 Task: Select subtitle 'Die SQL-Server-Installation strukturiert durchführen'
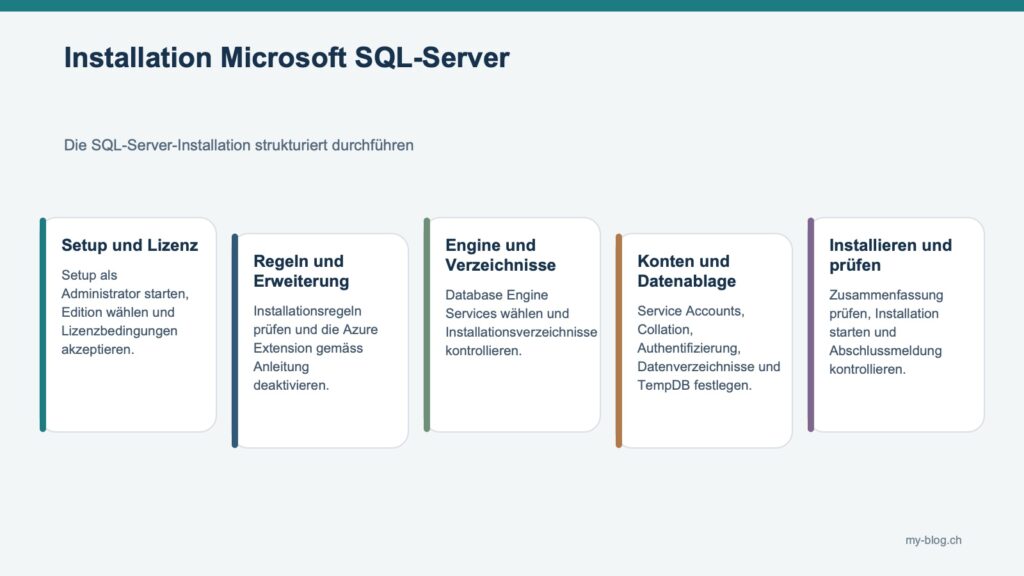(x=238, y=145)
